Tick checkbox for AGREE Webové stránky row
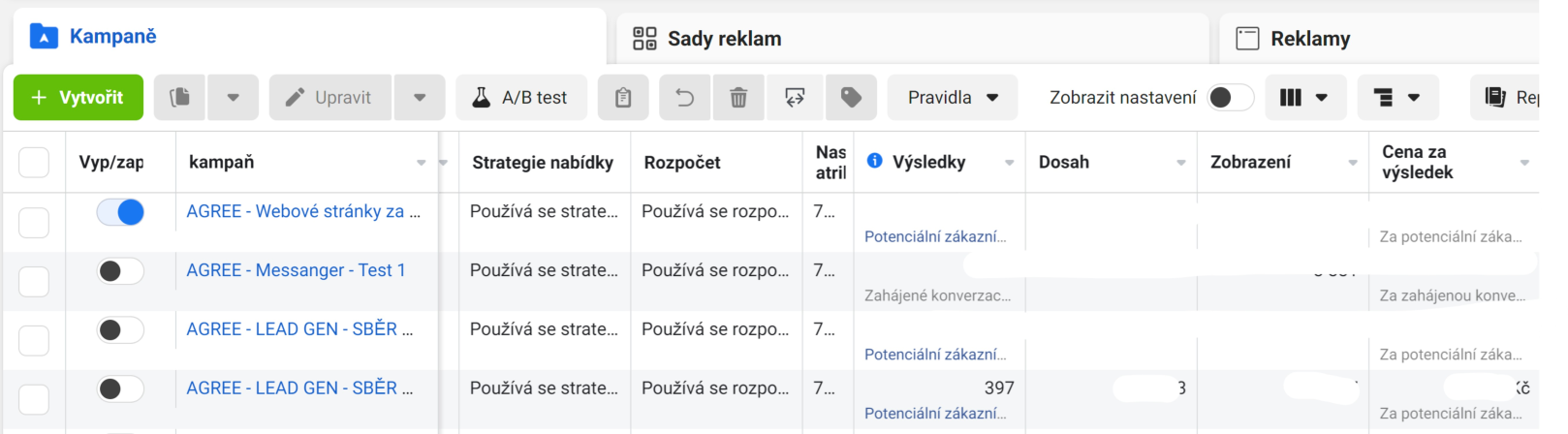 click(34, 223)
